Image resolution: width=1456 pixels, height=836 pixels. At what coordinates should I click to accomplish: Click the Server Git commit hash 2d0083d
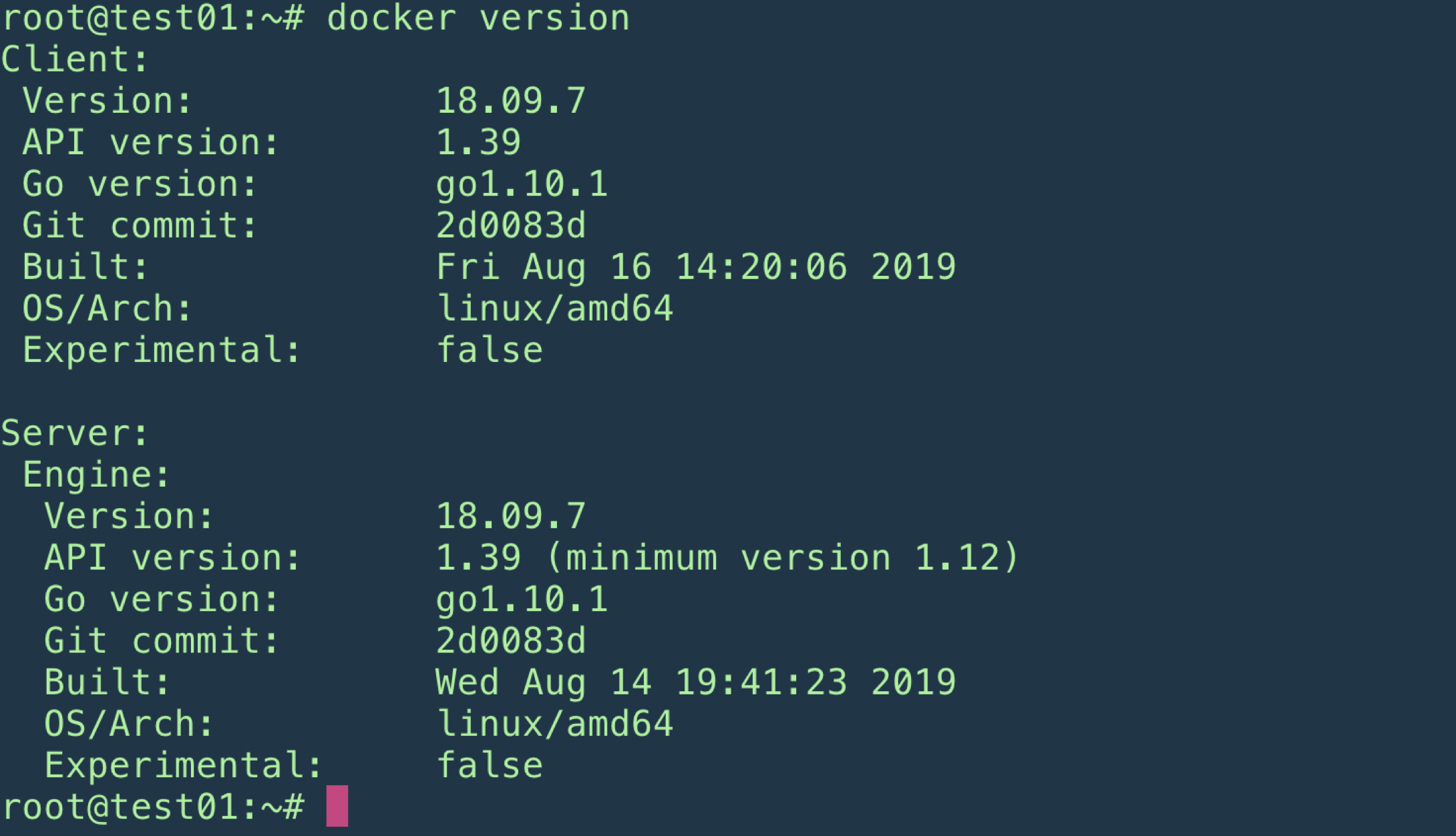click(511, 641)
